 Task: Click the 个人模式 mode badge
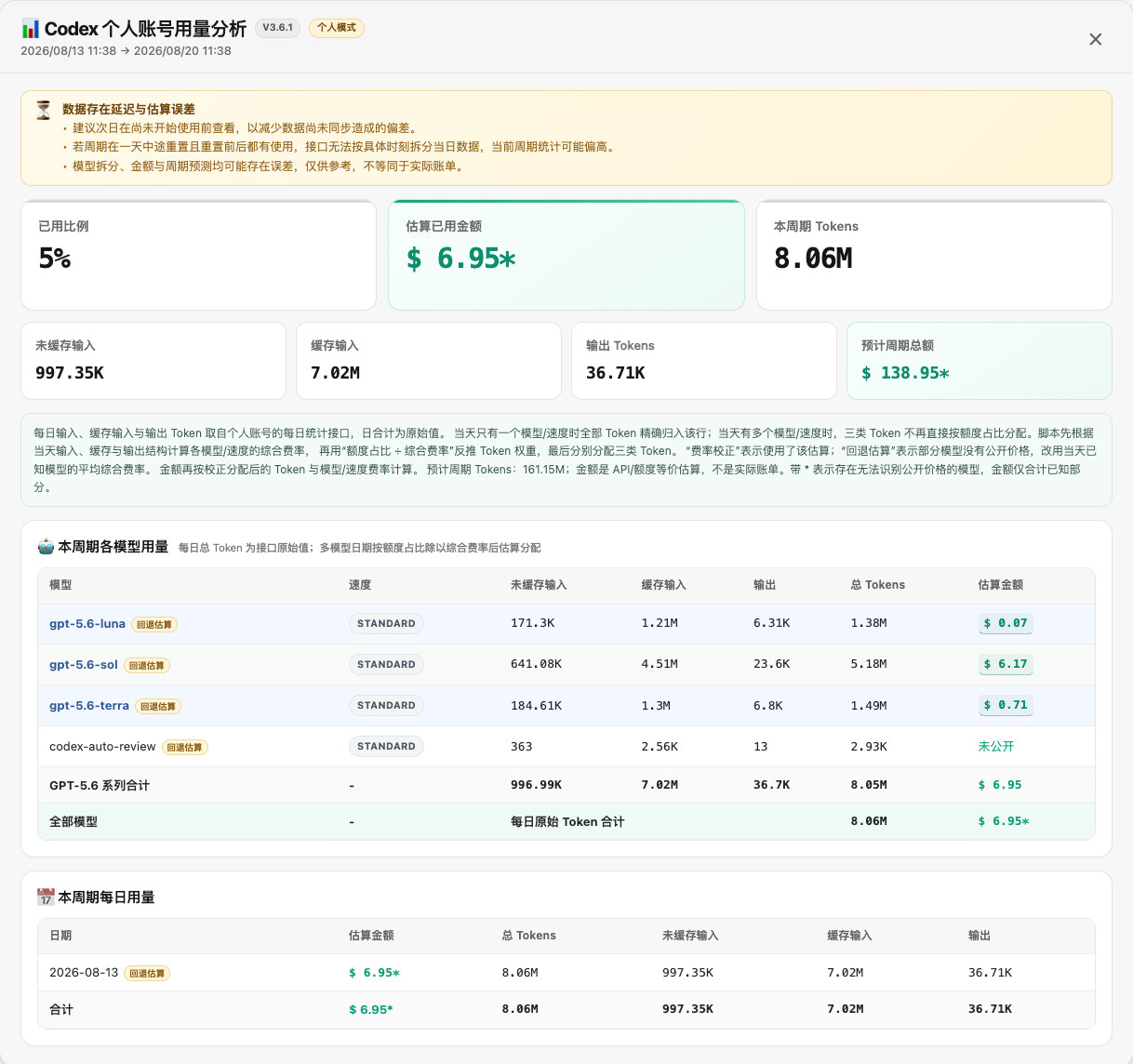337,28
